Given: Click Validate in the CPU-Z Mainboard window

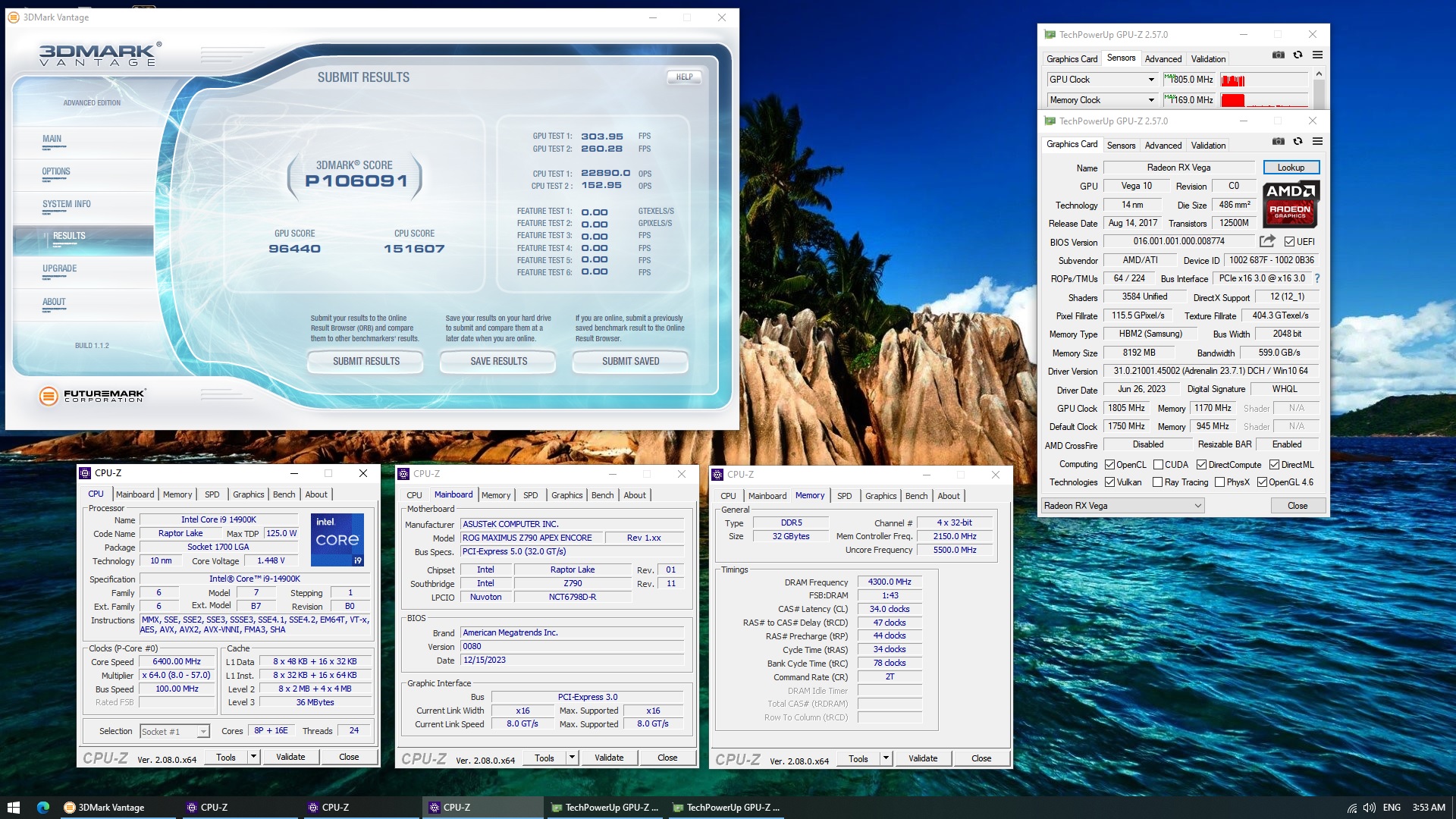Looking at the screenshot, I should pos(609,758).
